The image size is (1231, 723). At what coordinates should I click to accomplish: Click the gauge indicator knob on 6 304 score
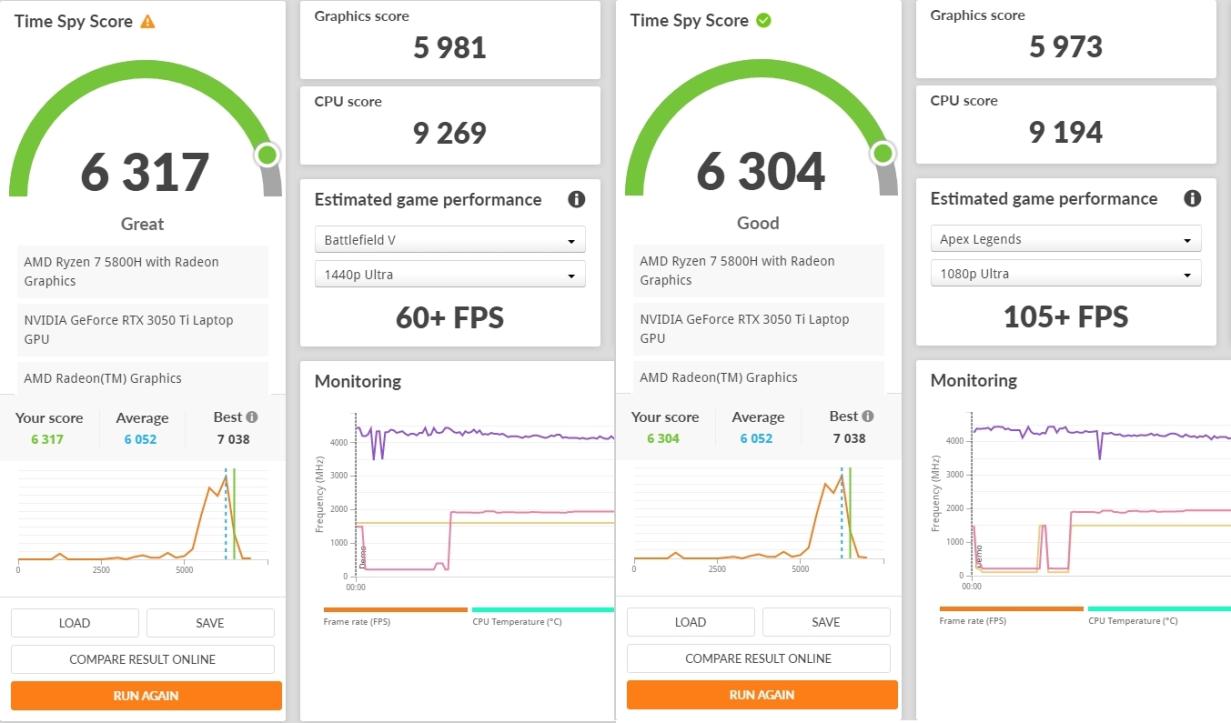(883, 153)
